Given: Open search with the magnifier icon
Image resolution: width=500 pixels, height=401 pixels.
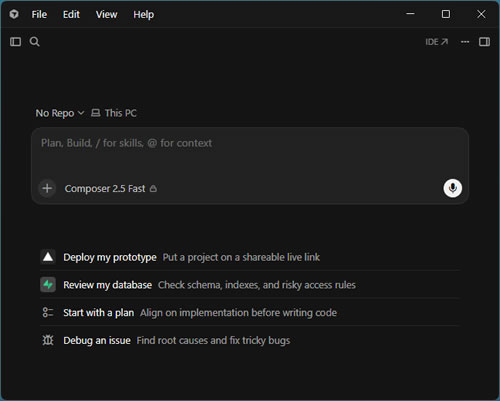Looking at the screenshot, I should 34,42.
